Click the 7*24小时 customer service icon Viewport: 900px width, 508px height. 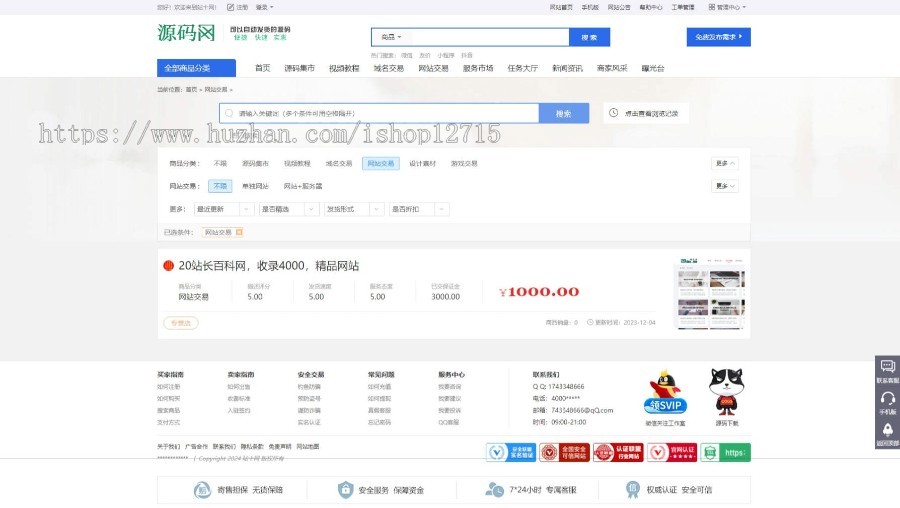pos(494,490)
